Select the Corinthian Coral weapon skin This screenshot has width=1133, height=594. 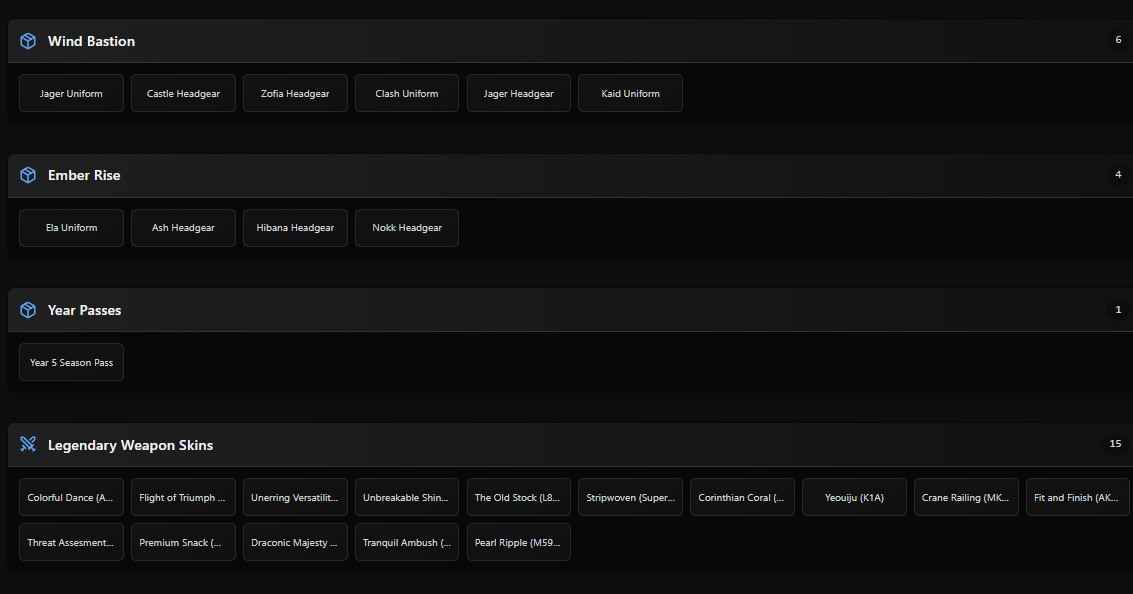(x=742, y=497)
